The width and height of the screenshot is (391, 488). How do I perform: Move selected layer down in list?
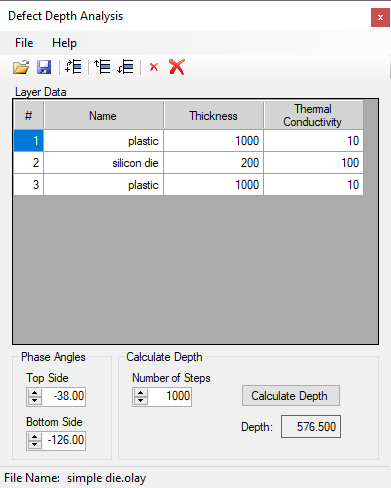(x=125, y=67)
